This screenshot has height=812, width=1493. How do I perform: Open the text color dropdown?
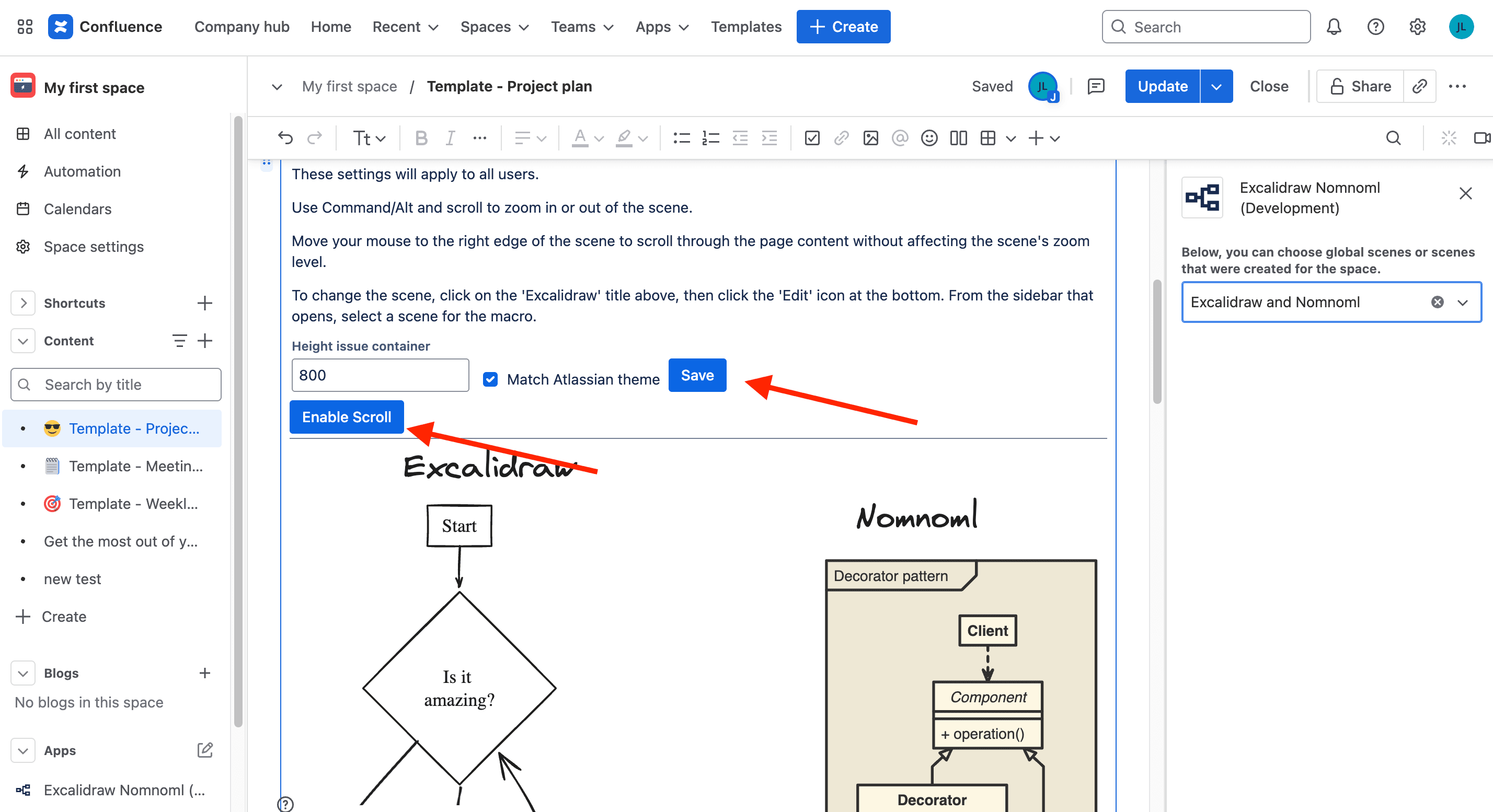[588, 138]
